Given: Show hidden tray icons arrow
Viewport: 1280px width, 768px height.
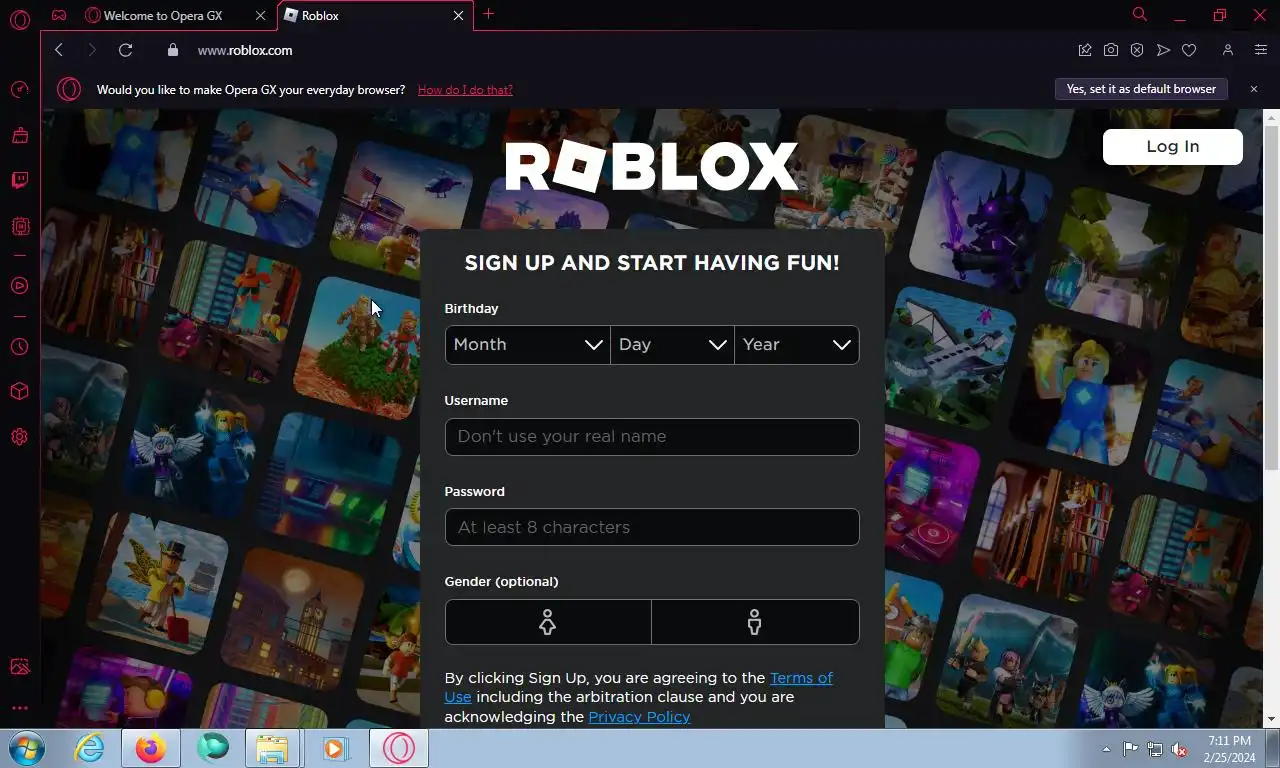Looking at the screenshot, I should point(1106,749).
